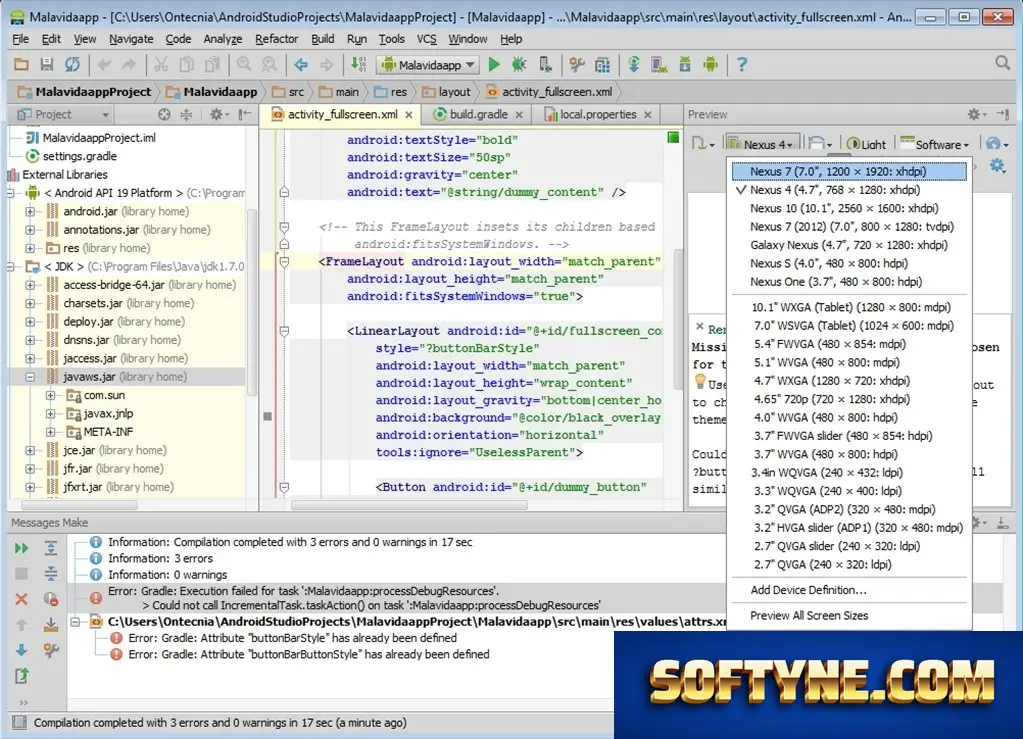Switch to the build.gradle tab
This screenshot has height=739, width=1023.
point(478,114)
